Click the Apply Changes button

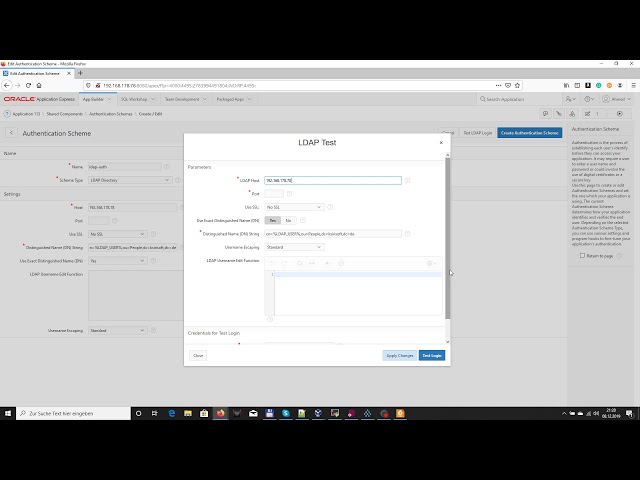coord(400,356)
